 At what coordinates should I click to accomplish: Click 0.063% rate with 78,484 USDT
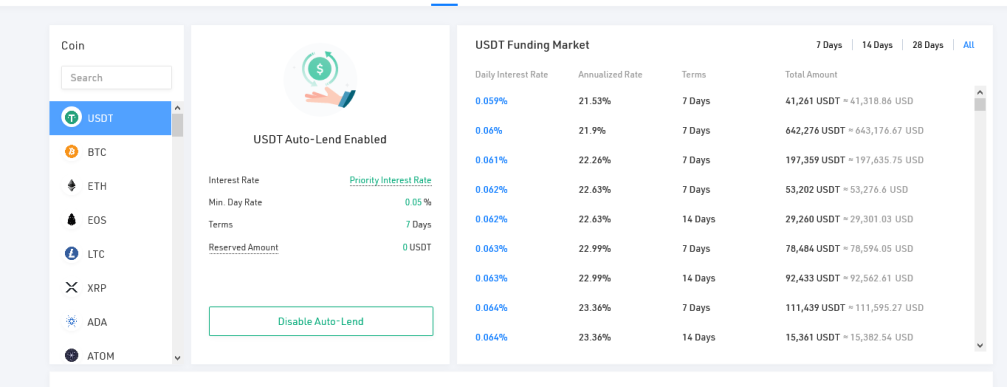point(491,248)
